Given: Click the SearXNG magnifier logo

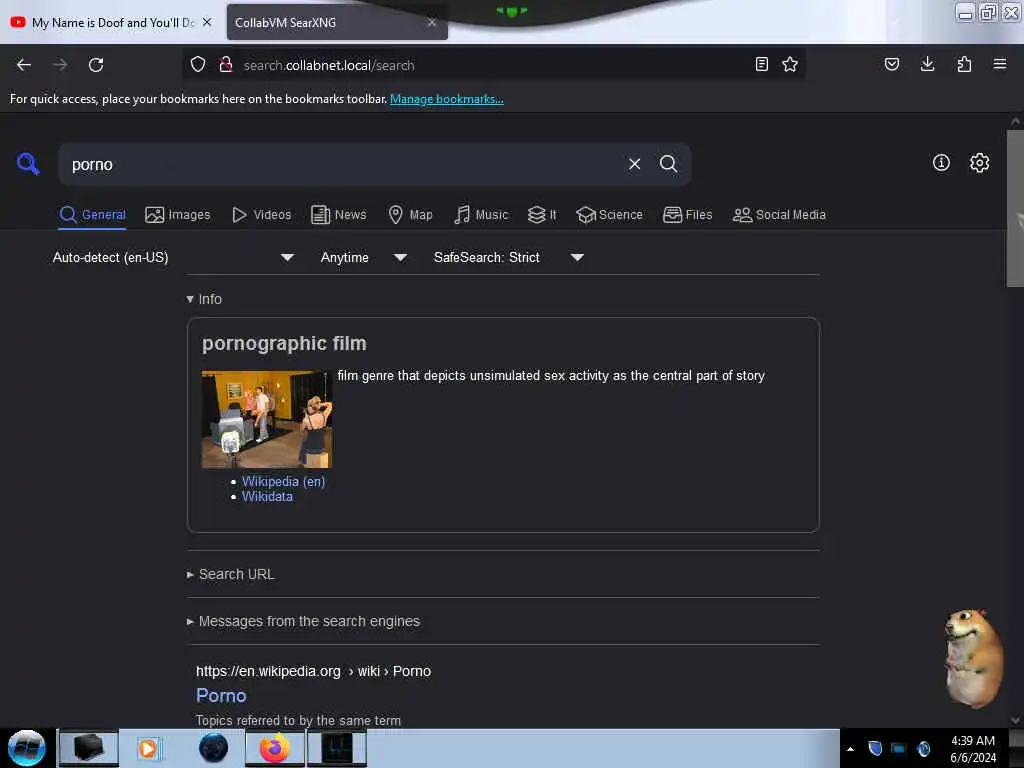Looking at the screenshot, I should coord(28,163).
